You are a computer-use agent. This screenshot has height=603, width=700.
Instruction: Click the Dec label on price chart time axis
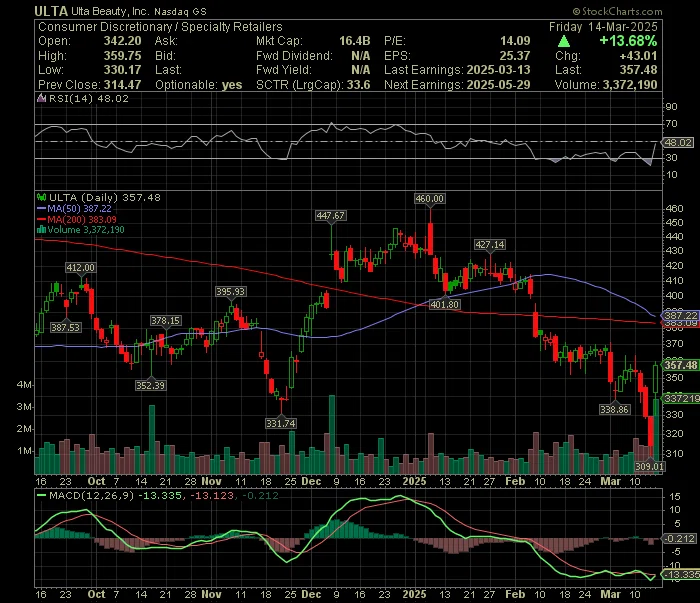tap(311, 482)
